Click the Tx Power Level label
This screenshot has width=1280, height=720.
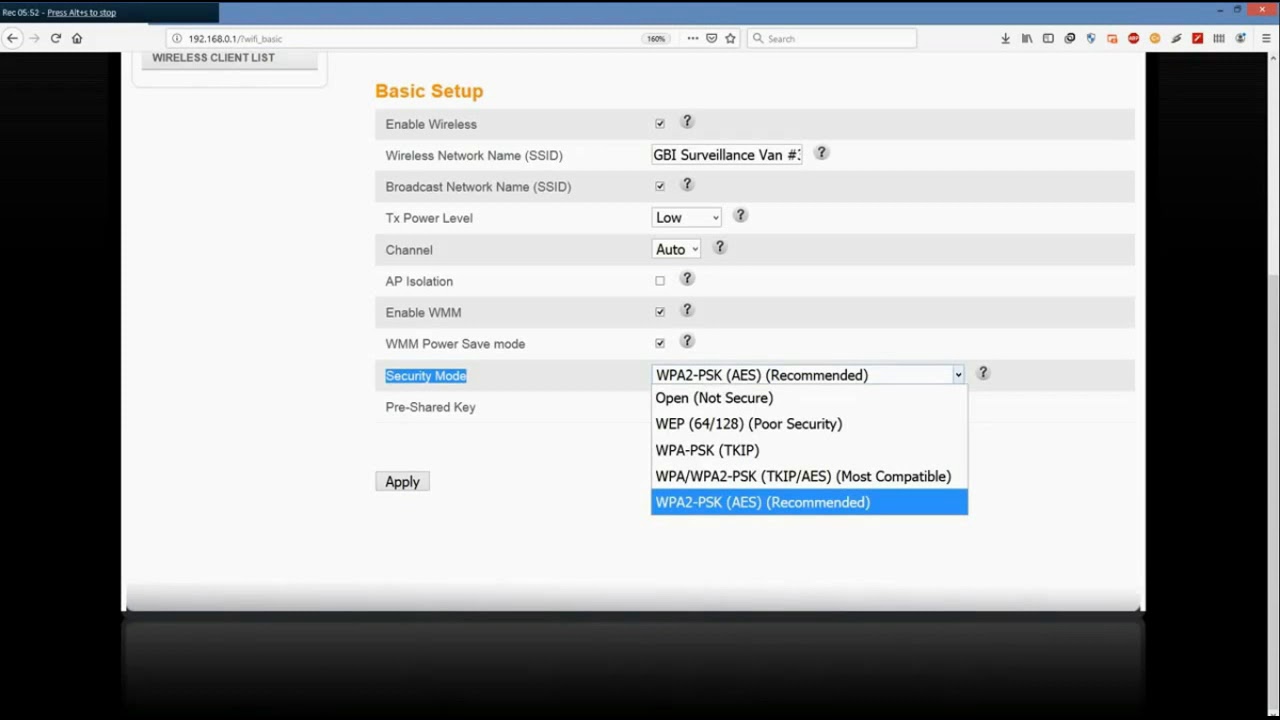pos(429,218)
